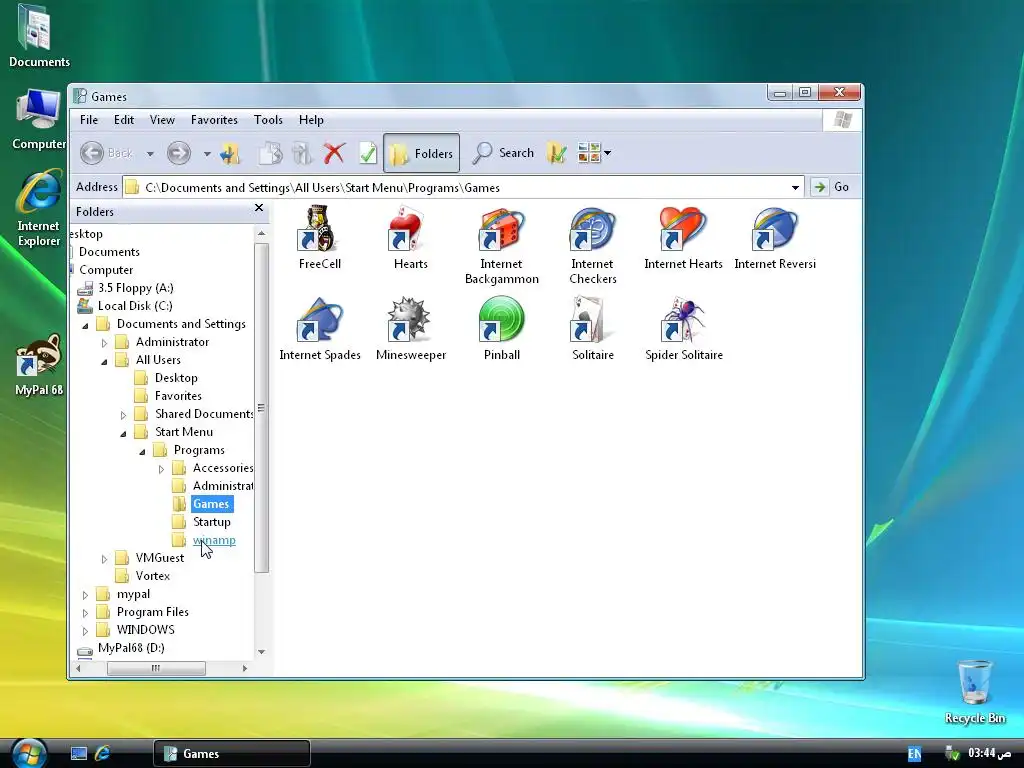Click the green checkmark toolbar icon
This screenshot has height=768, width=1024.
(x=368, y=153)
